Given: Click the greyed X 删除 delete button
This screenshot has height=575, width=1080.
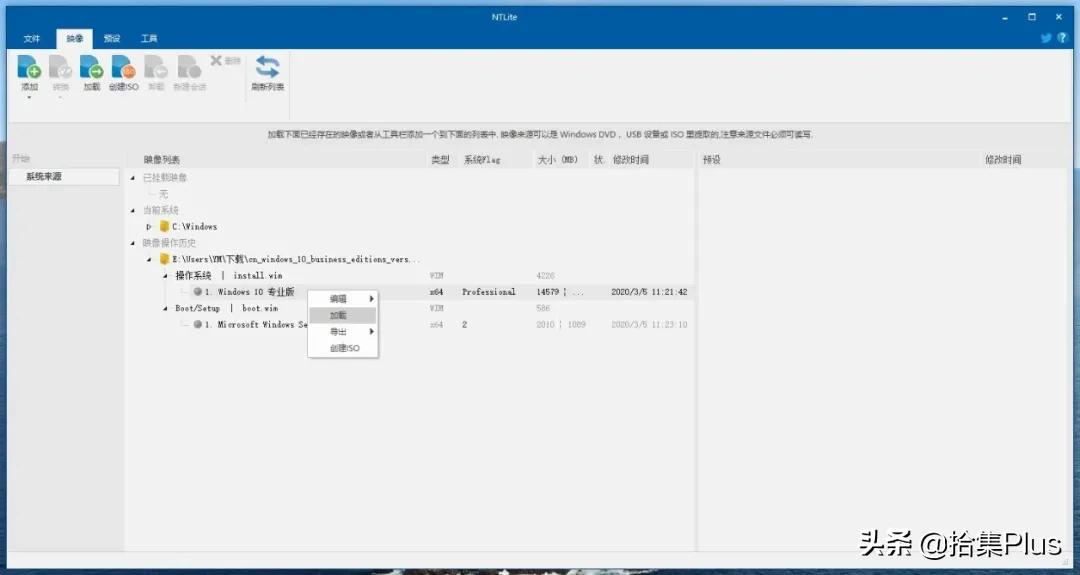Looking at the screenshot, I should (225, 61).
